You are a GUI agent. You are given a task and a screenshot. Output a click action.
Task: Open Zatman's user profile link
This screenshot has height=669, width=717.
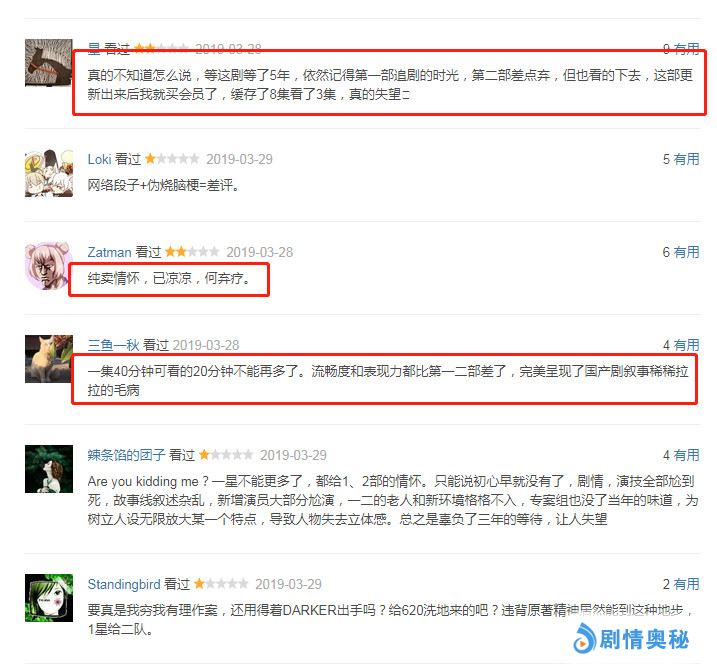109,252
